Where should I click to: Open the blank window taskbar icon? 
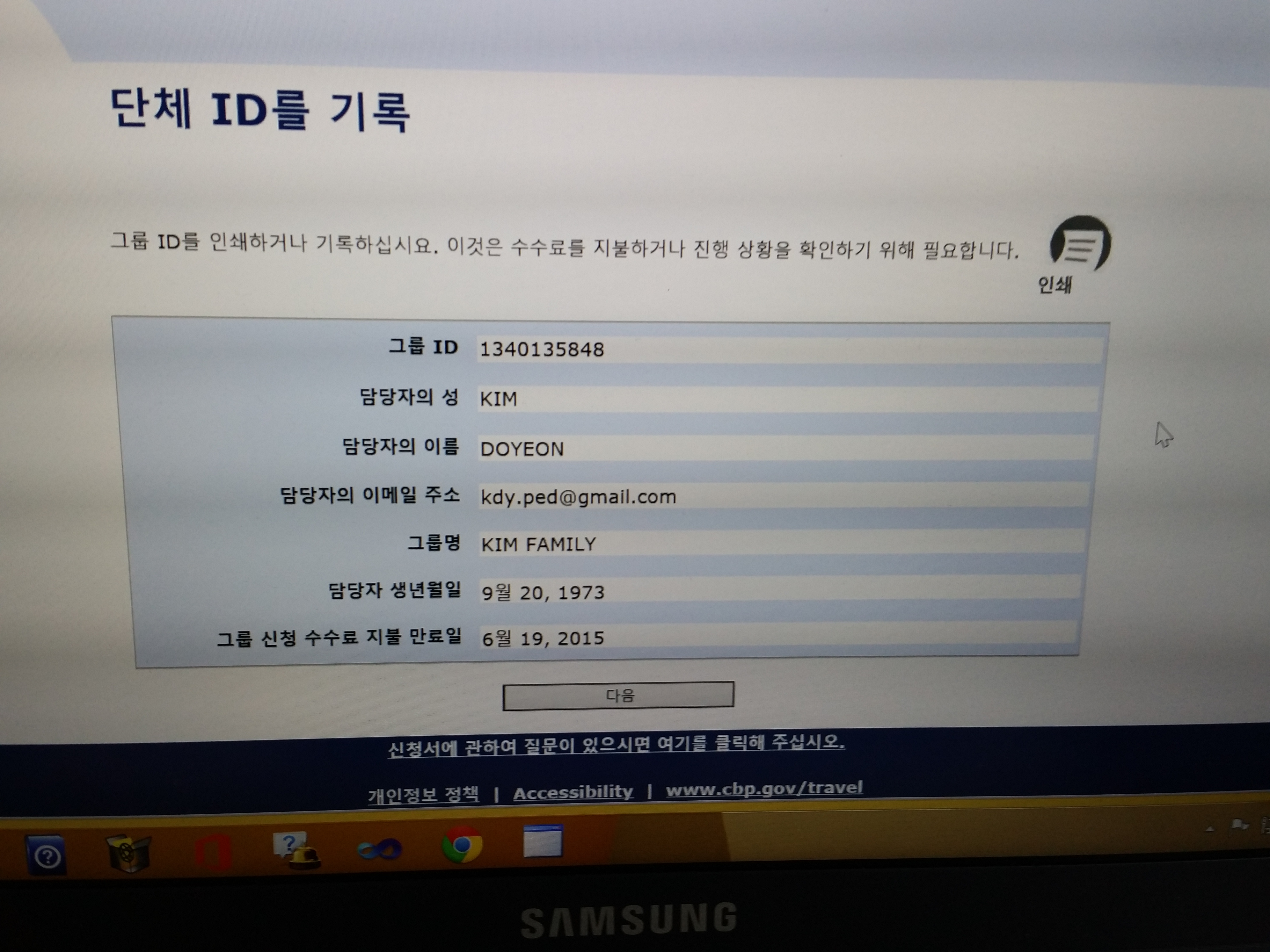pos(543,841)
